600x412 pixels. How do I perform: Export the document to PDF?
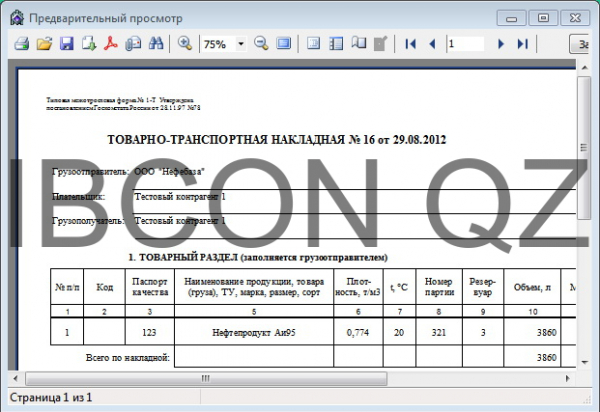pyautogui.click(x=111, y=44)
